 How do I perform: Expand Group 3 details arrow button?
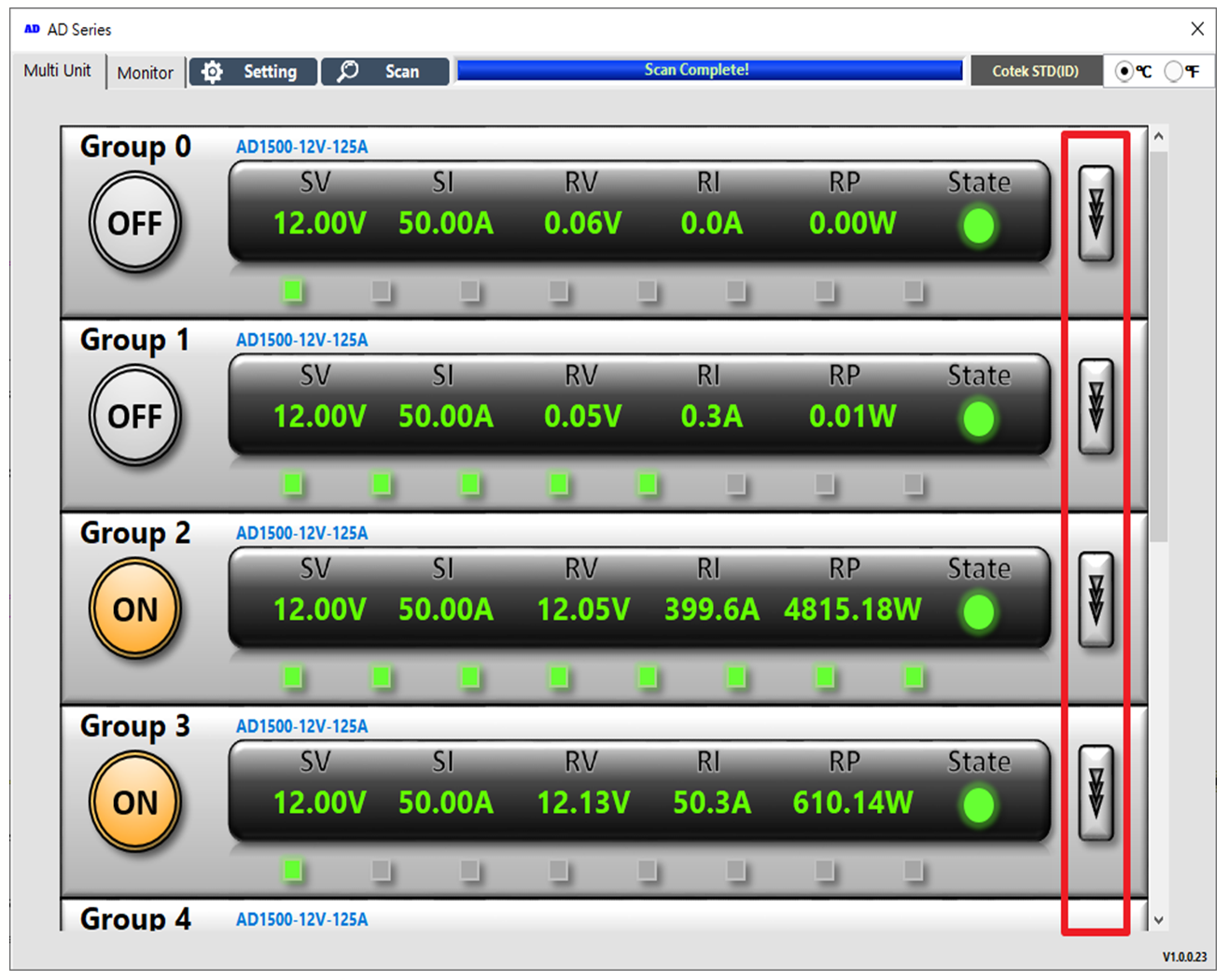[1096, 793]
